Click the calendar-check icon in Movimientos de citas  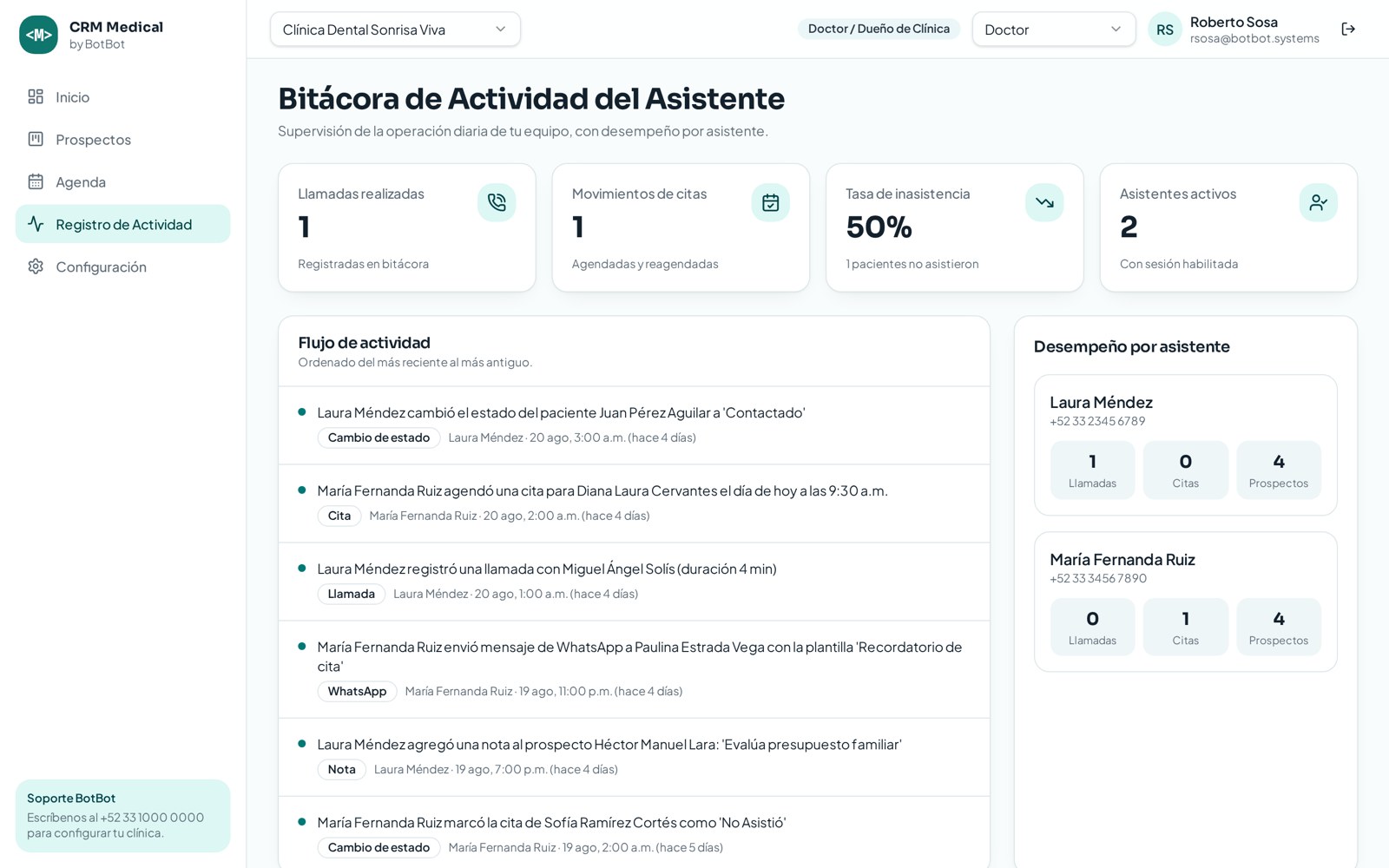point(770,202)
